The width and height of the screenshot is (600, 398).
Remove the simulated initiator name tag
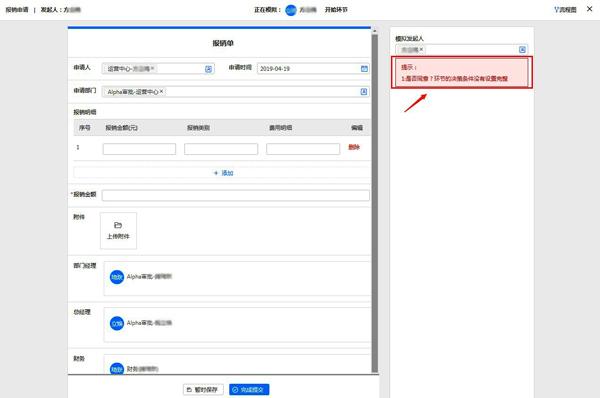click(421, 49)
